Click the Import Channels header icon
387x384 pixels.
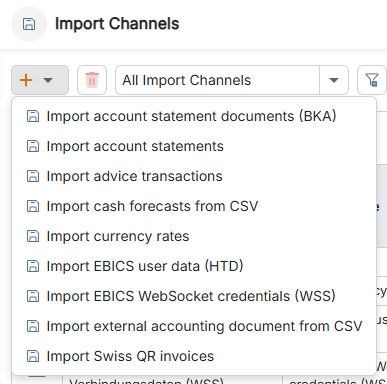[29, 24]
